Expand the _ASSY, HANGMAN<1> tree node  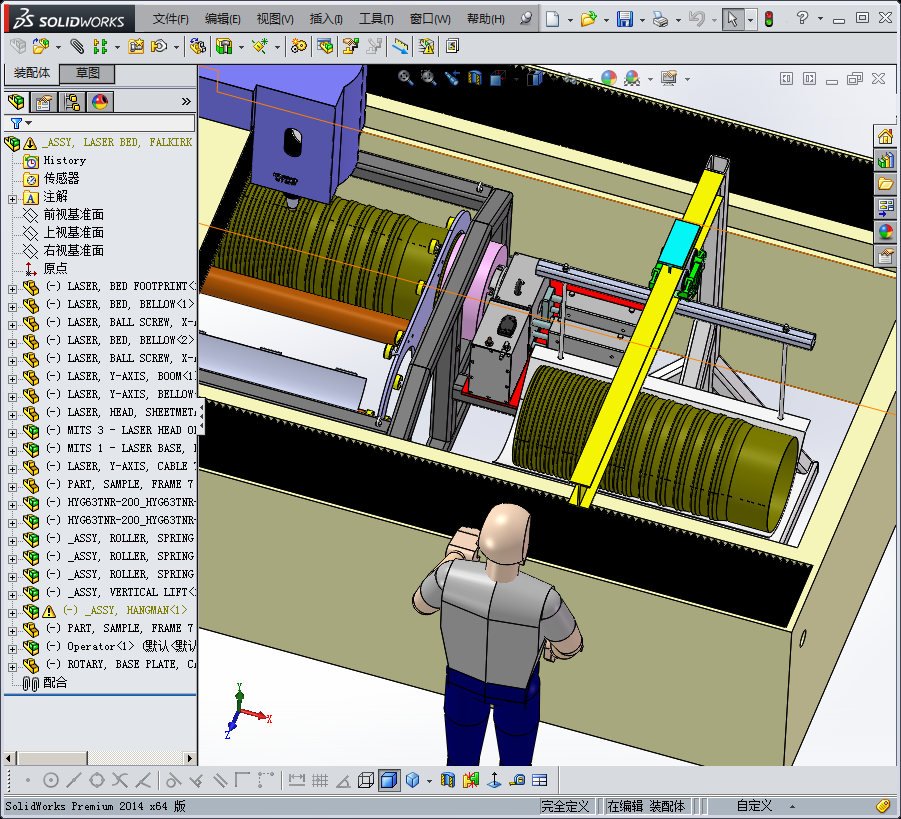12,611
